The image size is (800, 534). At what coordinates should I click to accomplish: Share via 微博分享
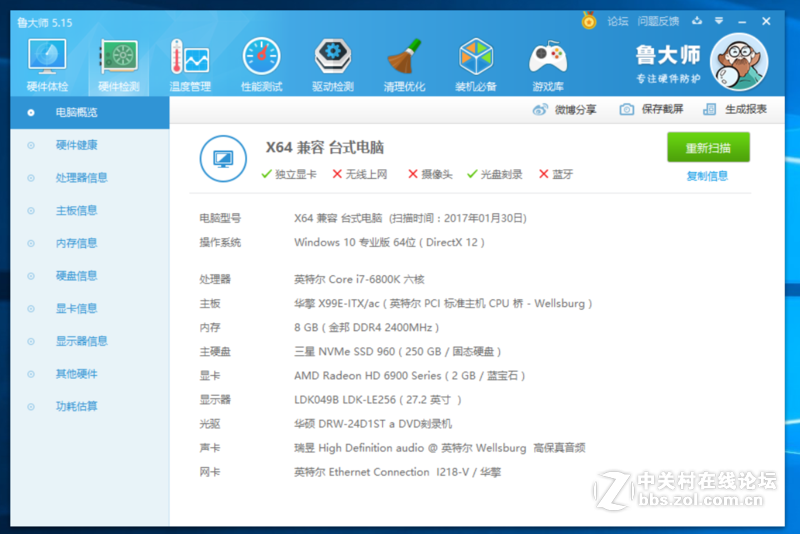coord(564,110)
